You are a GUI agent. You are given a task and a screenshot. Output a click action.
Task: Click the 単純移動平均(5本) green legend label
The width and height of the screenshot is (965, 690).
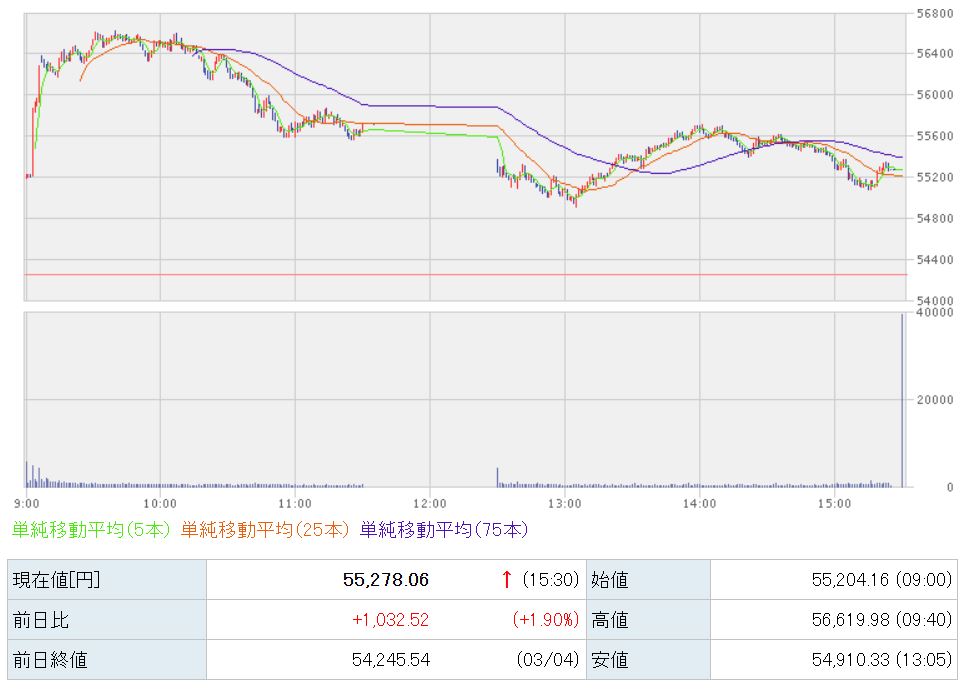coord(91,529)
